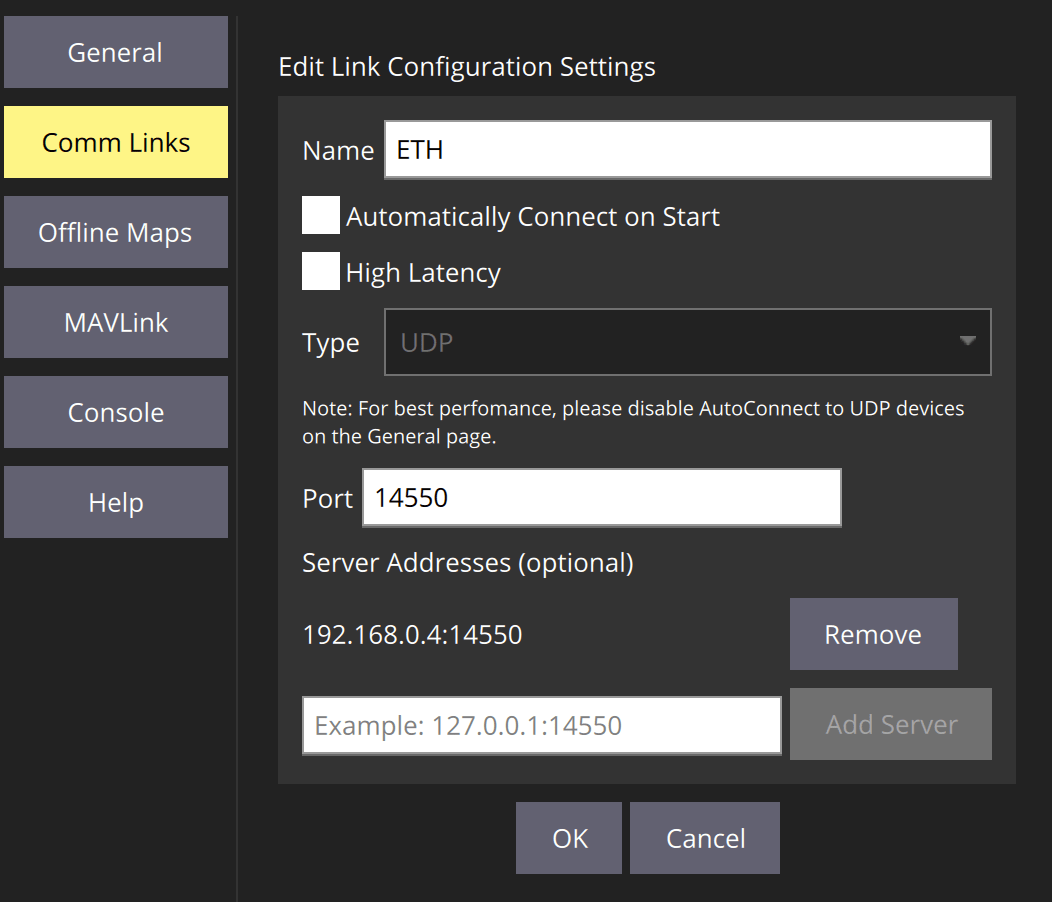Open the Help section
The width and height of the screenshot is (1052, 902).
pos(115,502)
